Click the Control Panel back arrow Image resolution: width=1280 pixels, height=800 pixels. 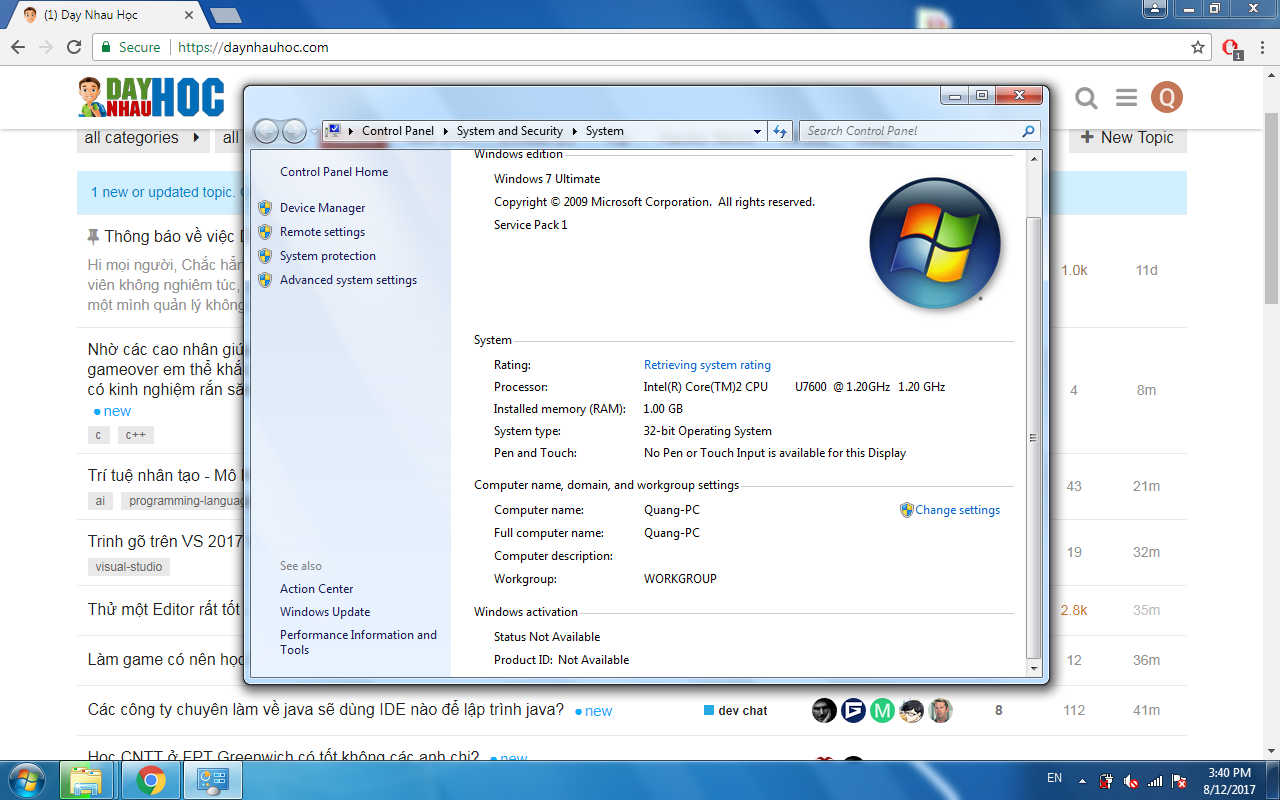tap(266, 131)
